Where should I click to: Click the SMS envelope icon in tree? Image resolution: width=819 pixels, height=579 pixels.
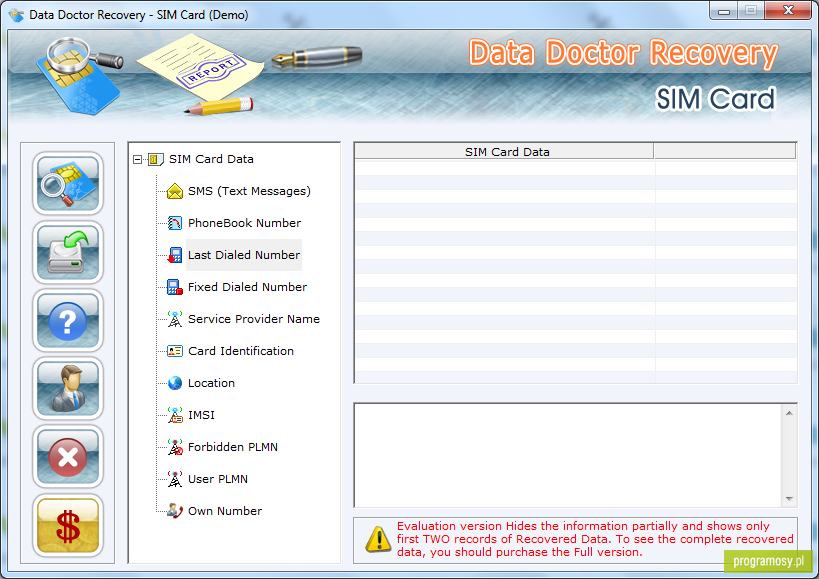pos(174,191)
